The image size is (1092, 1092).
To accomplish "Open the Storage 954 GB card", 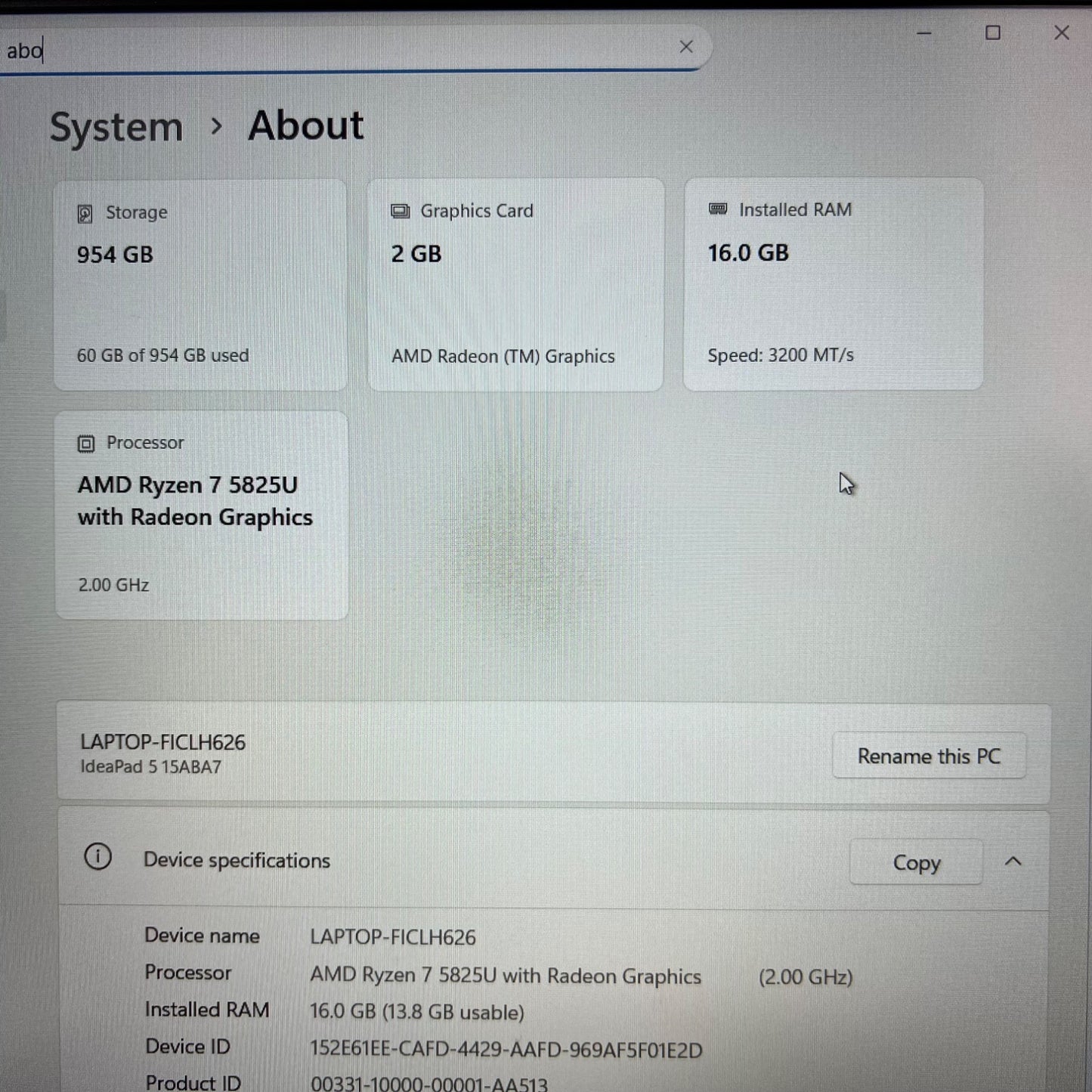I will point(200,285).
